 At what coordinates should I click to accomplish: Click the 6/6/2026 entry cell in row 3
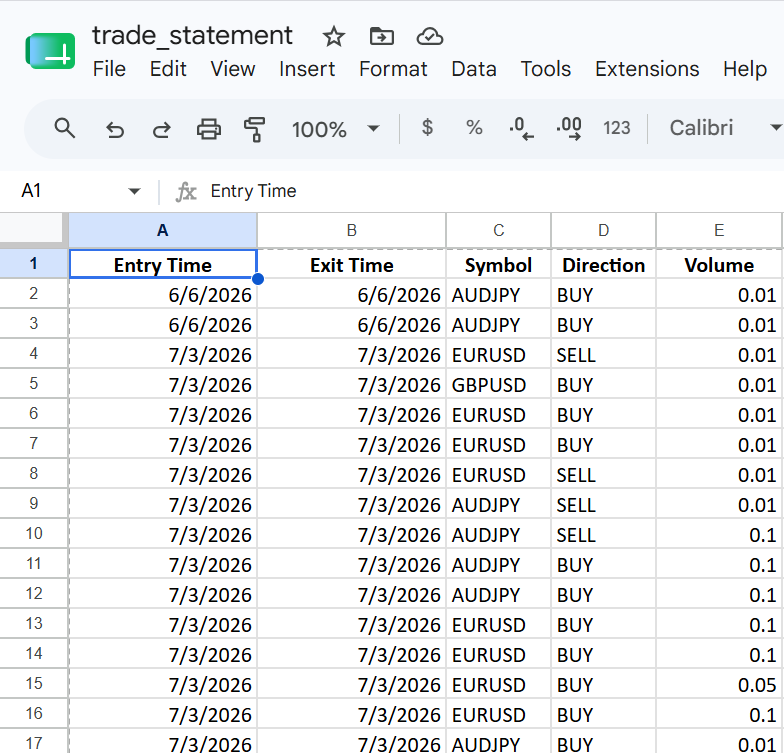163,324
